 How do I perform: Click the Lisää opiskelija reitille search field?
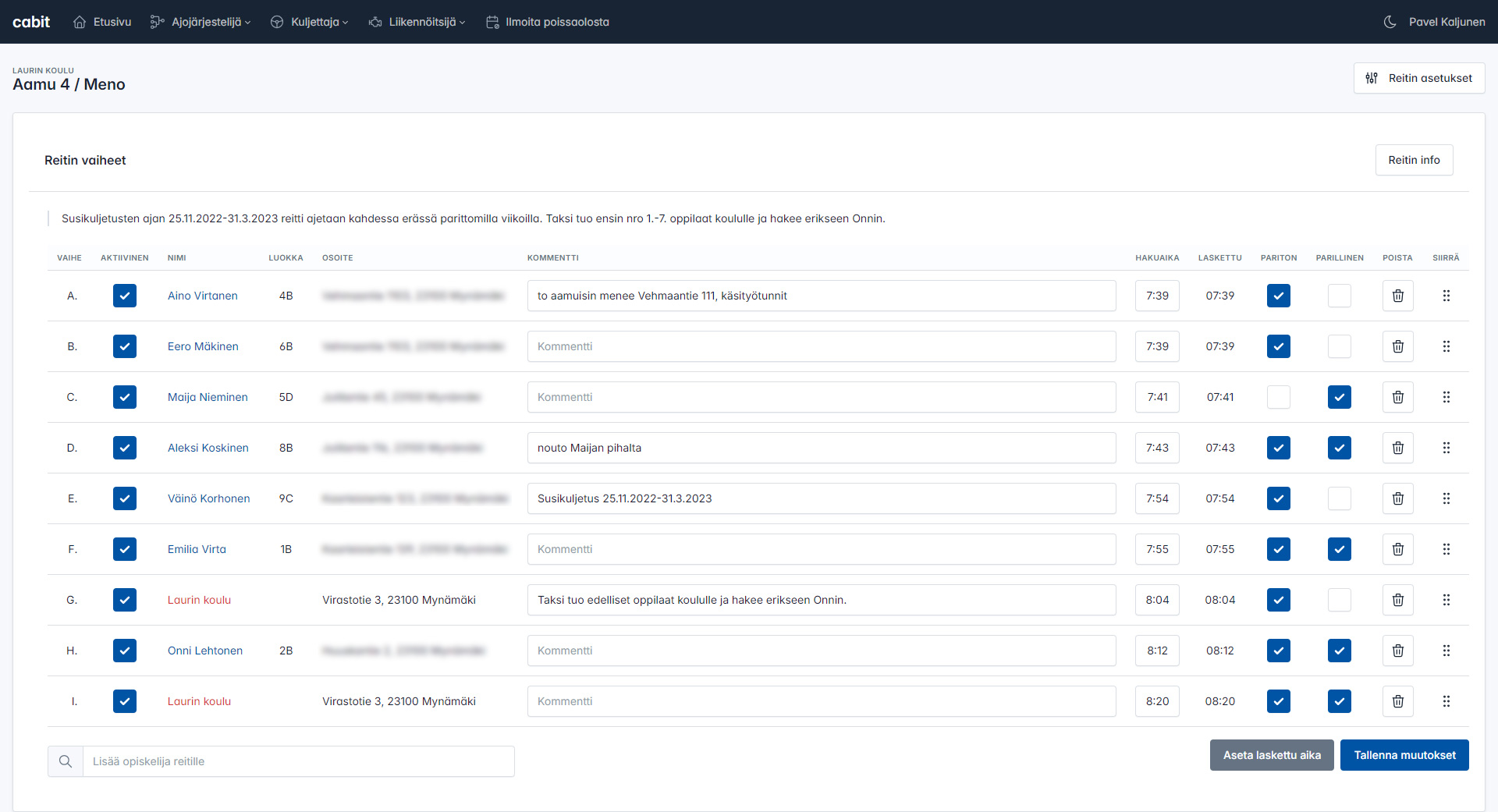[298, 761]
